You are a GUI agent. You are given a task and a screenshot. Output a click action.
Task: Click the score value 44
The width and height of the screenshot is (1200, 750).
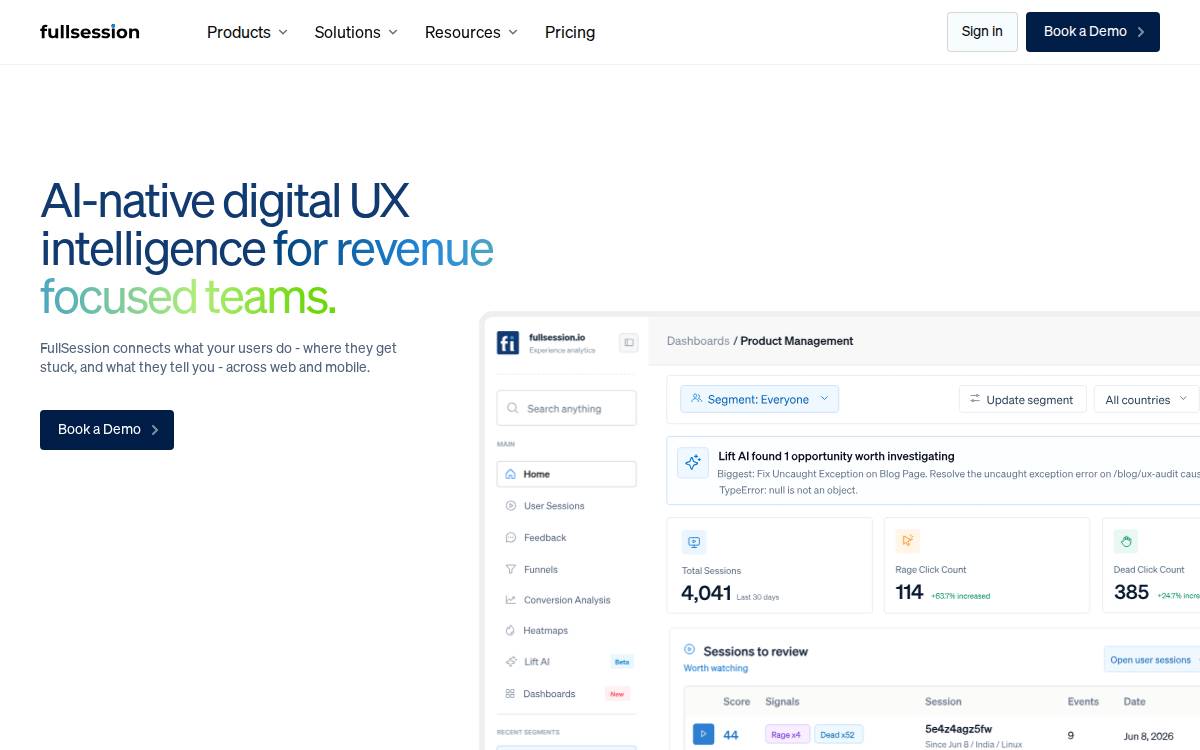(731, 735)
